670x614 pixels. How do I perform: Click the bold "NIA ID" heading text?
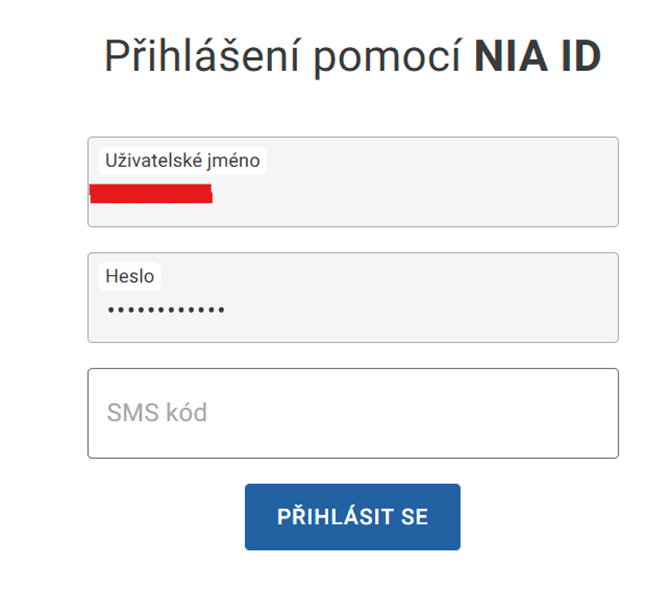[537, 57]
